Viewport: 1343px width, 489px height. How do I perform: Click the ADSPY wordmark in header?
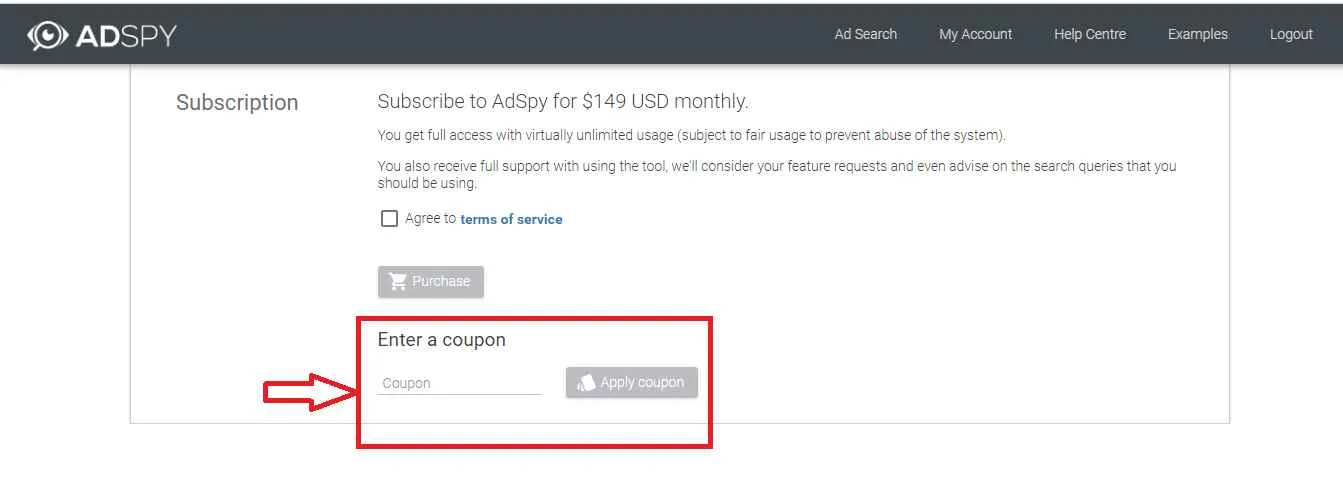point(126,36)
